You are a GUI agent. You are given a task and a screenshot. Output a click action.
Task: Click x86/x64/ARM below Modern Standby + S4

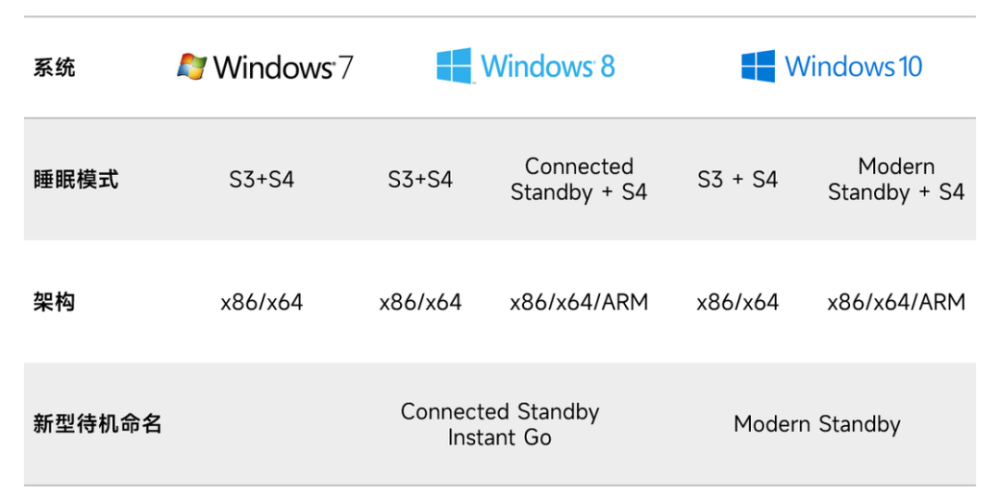coord(896,302)
